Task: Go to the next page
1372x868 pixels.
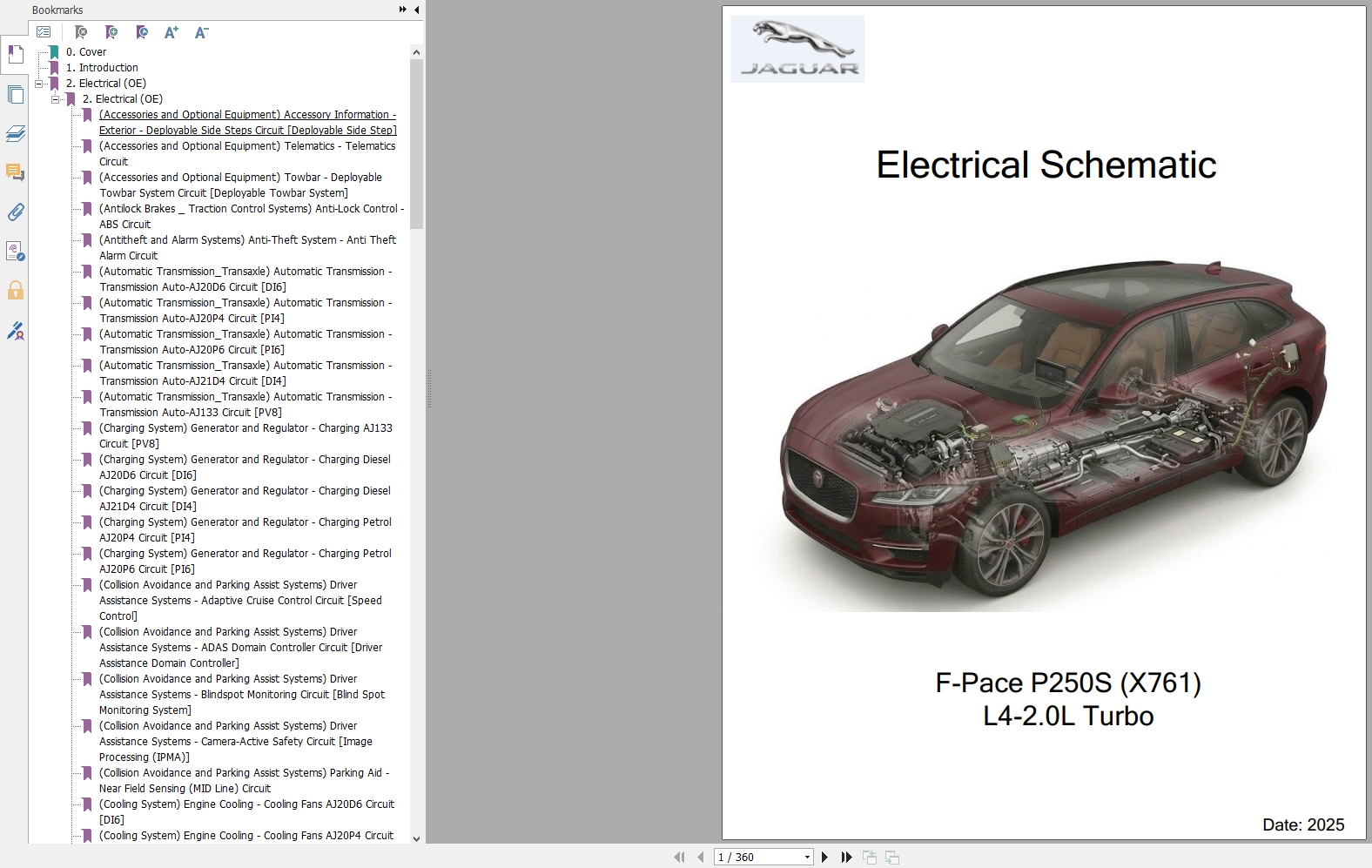Action: (x=824, y=858)
